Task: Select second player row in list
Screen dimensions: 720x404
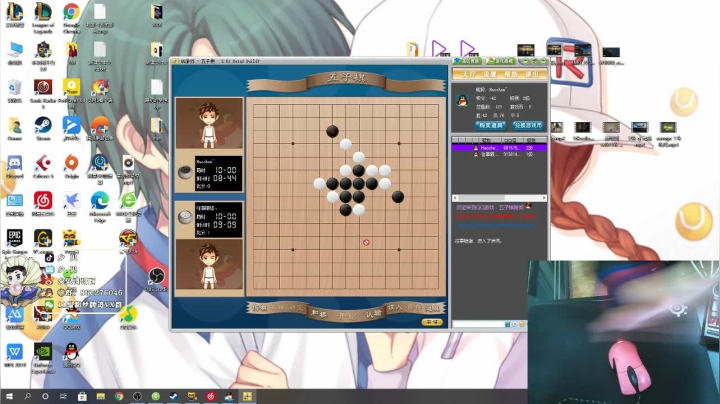Action: pos(499,154)
